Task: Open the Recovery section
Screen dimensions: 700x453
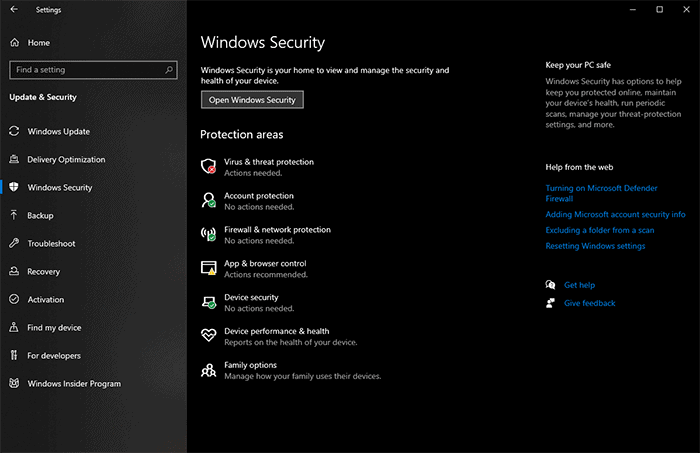Action: click(43, 271)
